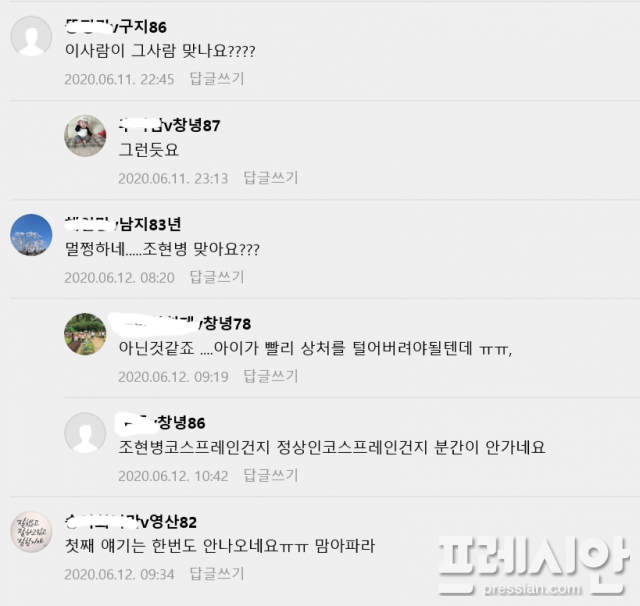The width and height of the screenshot is (640, 606).
Task: Click the 2020.06.12. 10:42 timestamp
Action: pyautogui.click(x=173, y=476)
